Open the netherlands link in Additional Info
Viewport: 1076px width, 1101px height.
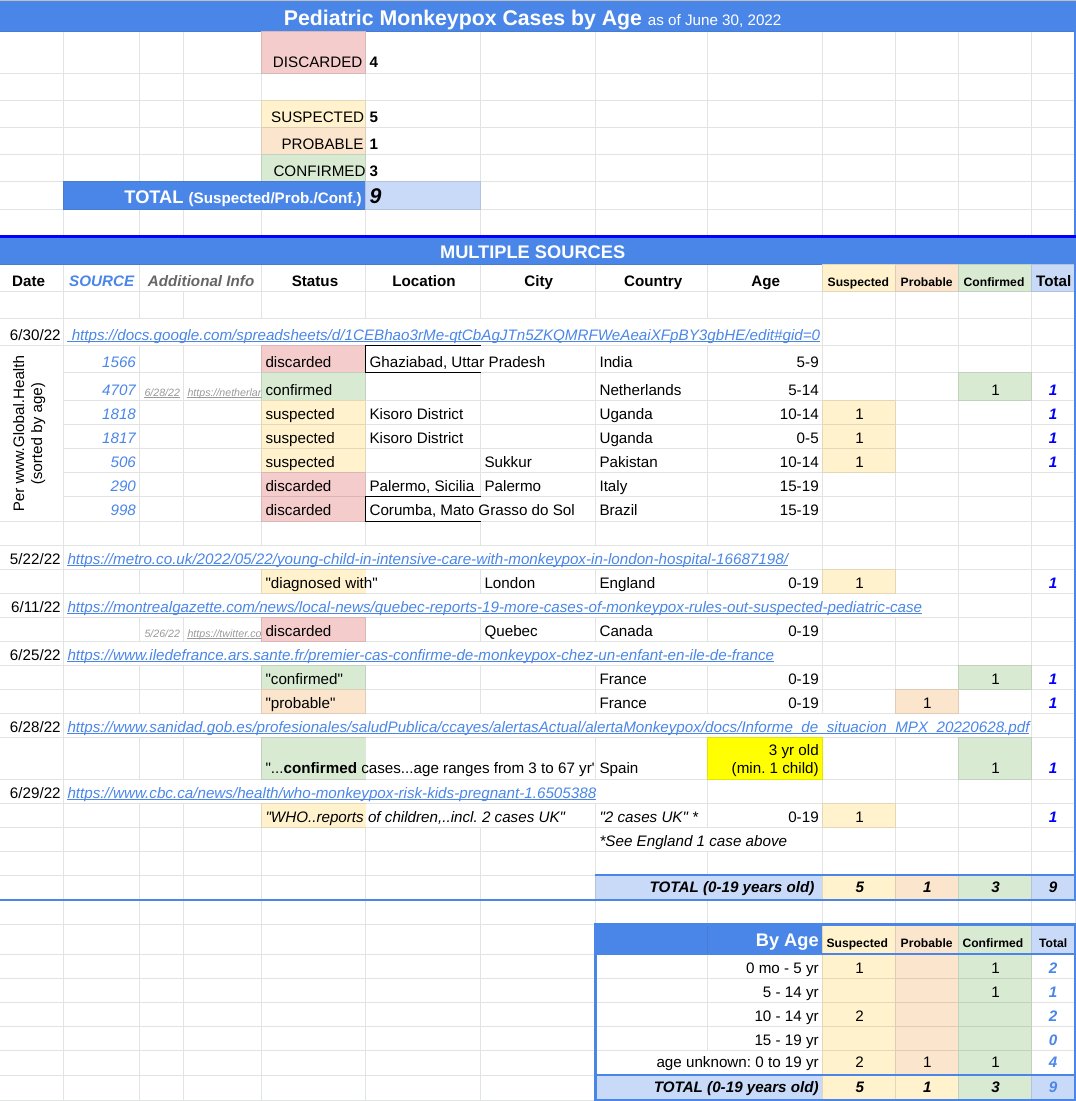[223, 392]
